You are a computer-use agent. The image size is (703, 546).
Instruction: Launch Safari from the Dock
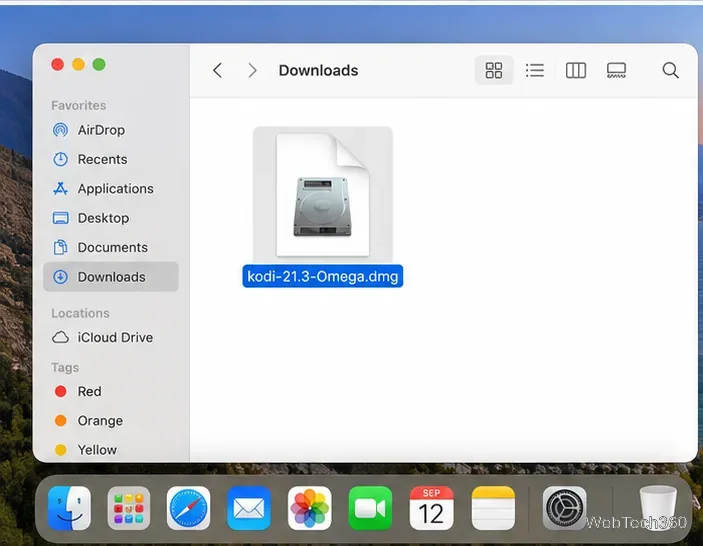(x=189, y=508)
